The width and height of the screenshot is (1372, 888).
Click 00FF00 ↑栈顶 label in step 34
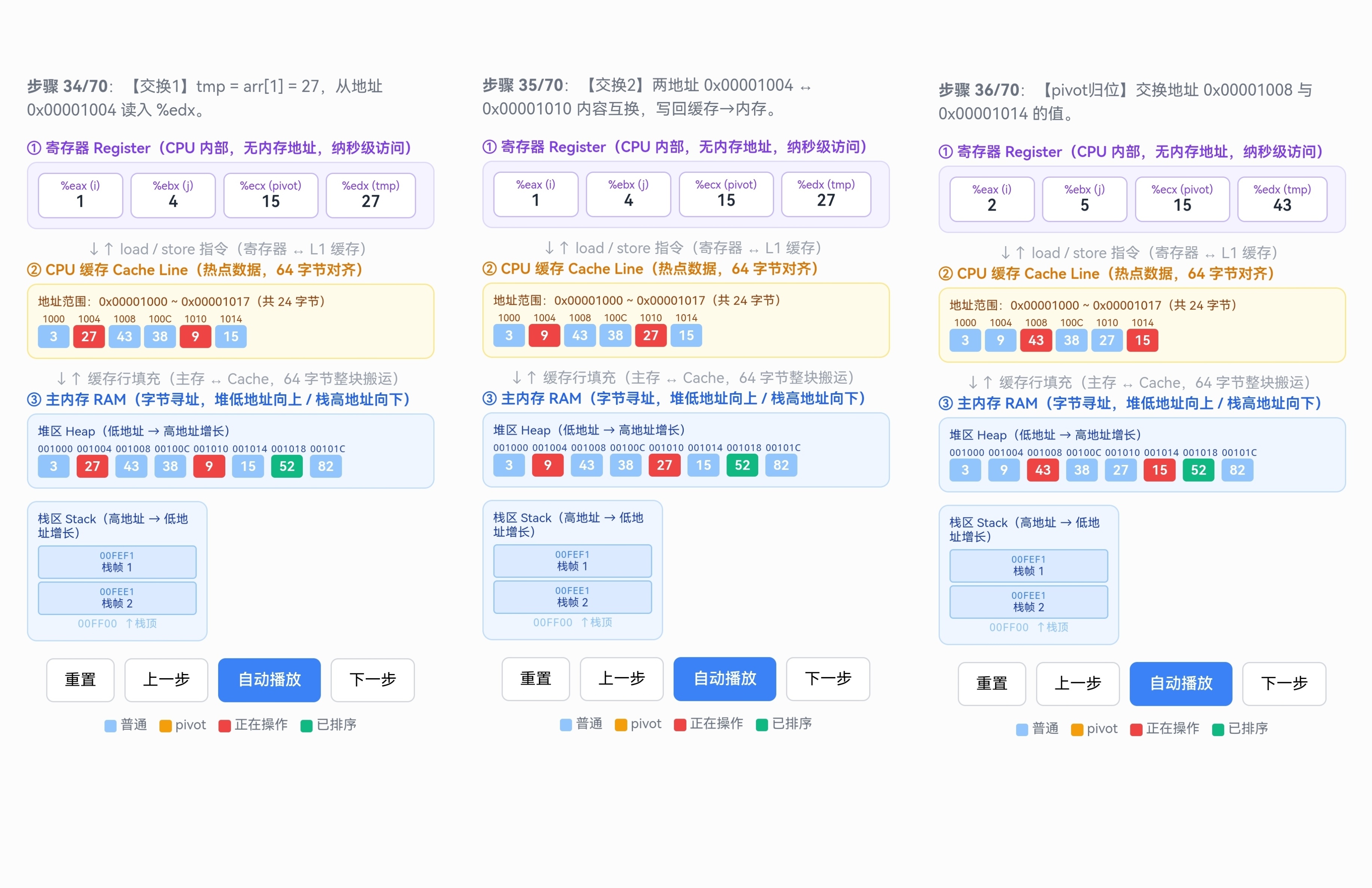tap(117, 624)
